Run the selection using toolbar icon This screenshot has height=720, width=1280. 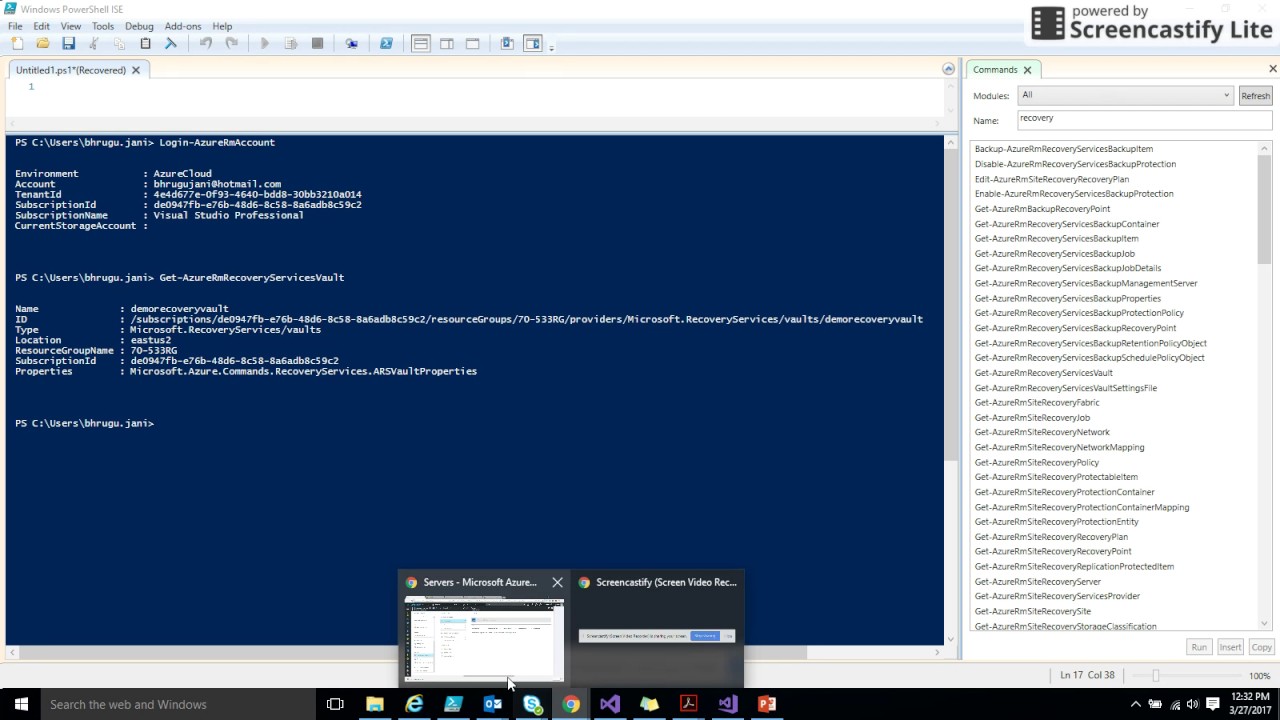291,43
